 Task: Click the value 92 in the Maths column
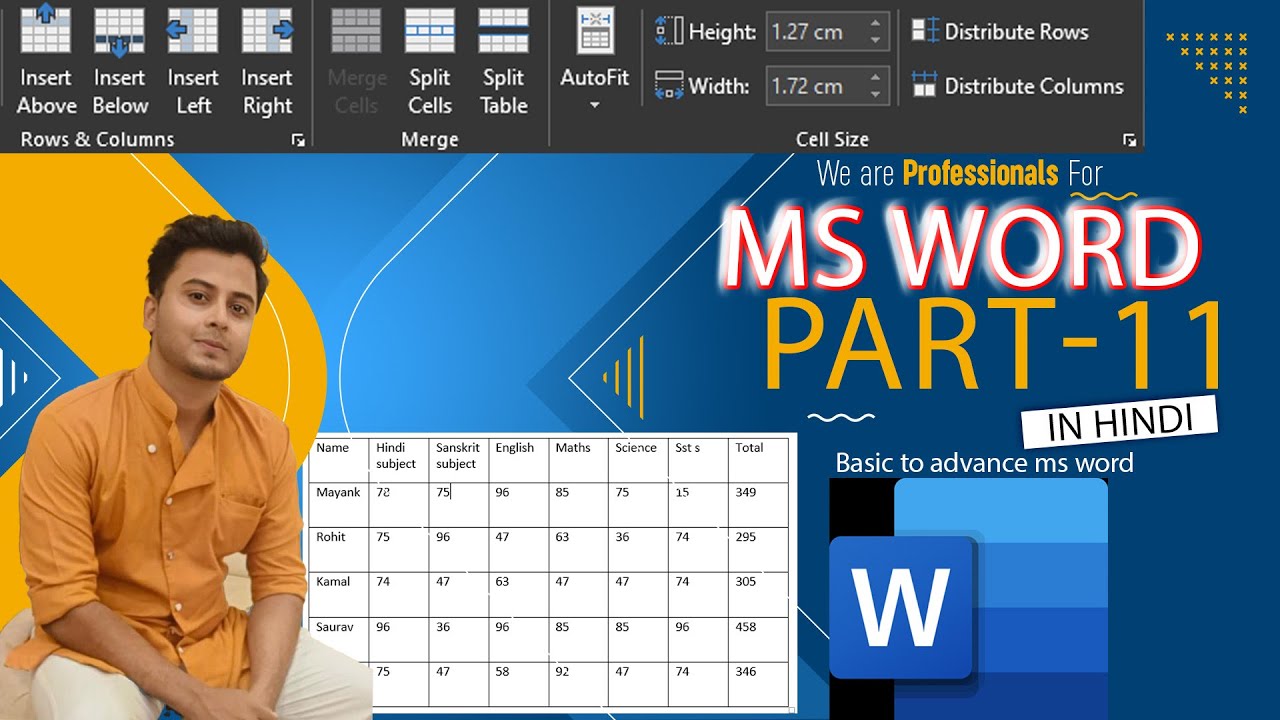tap(562, 672)
